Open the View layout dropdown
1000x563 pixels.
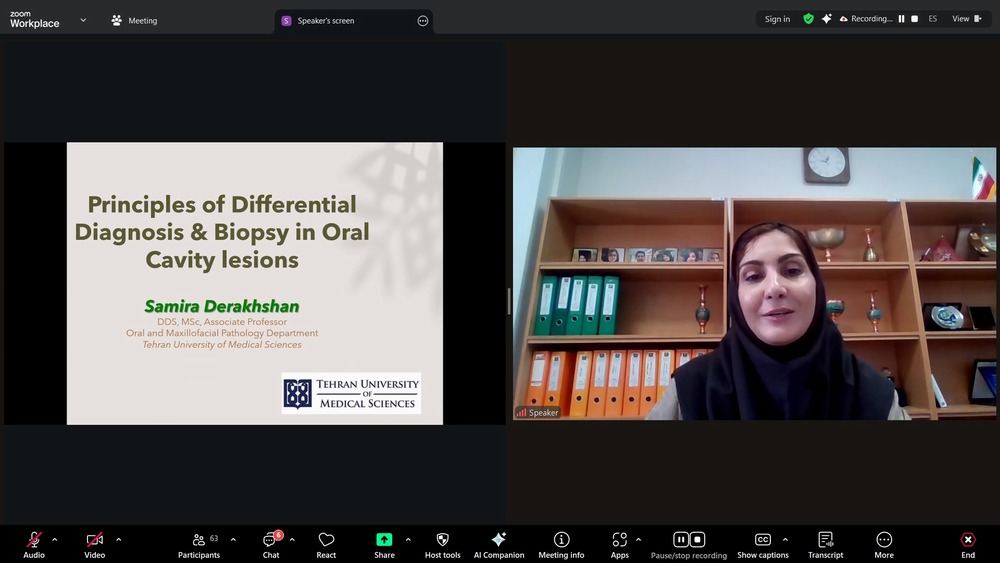pos(965,19)
